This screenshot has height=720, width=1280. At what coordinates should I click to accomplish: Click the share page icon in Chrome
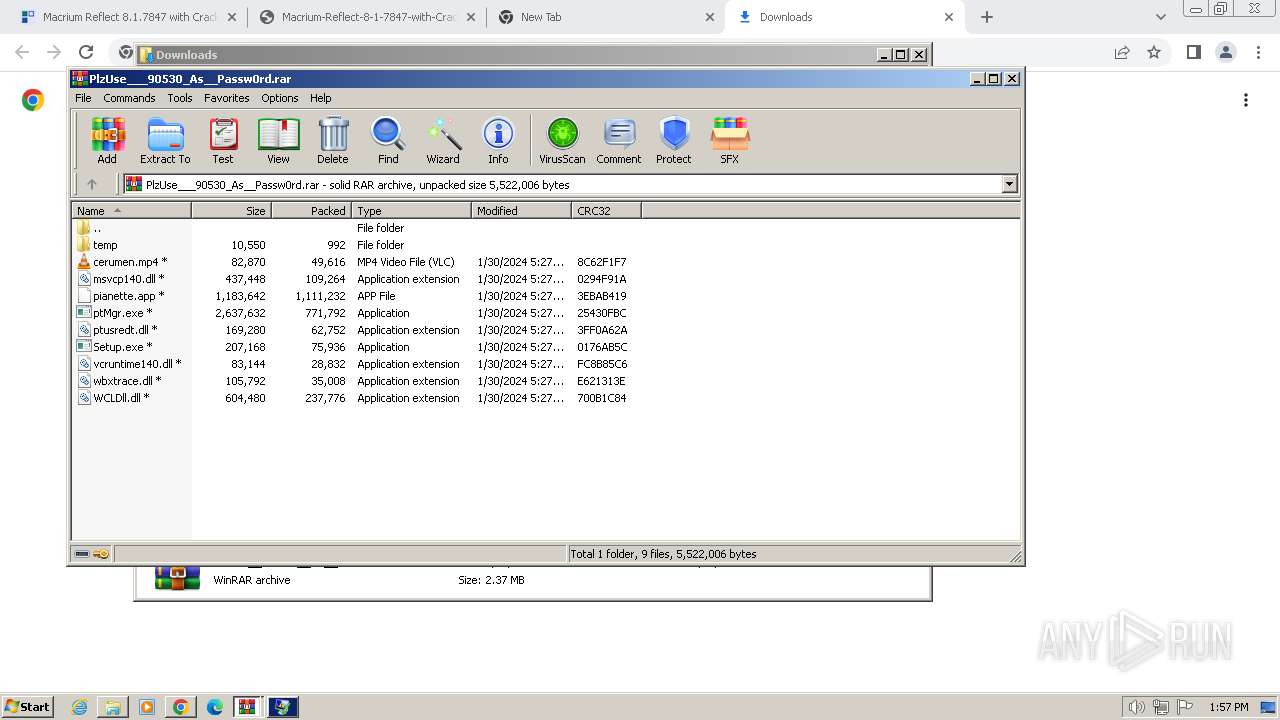[1122, 52]
